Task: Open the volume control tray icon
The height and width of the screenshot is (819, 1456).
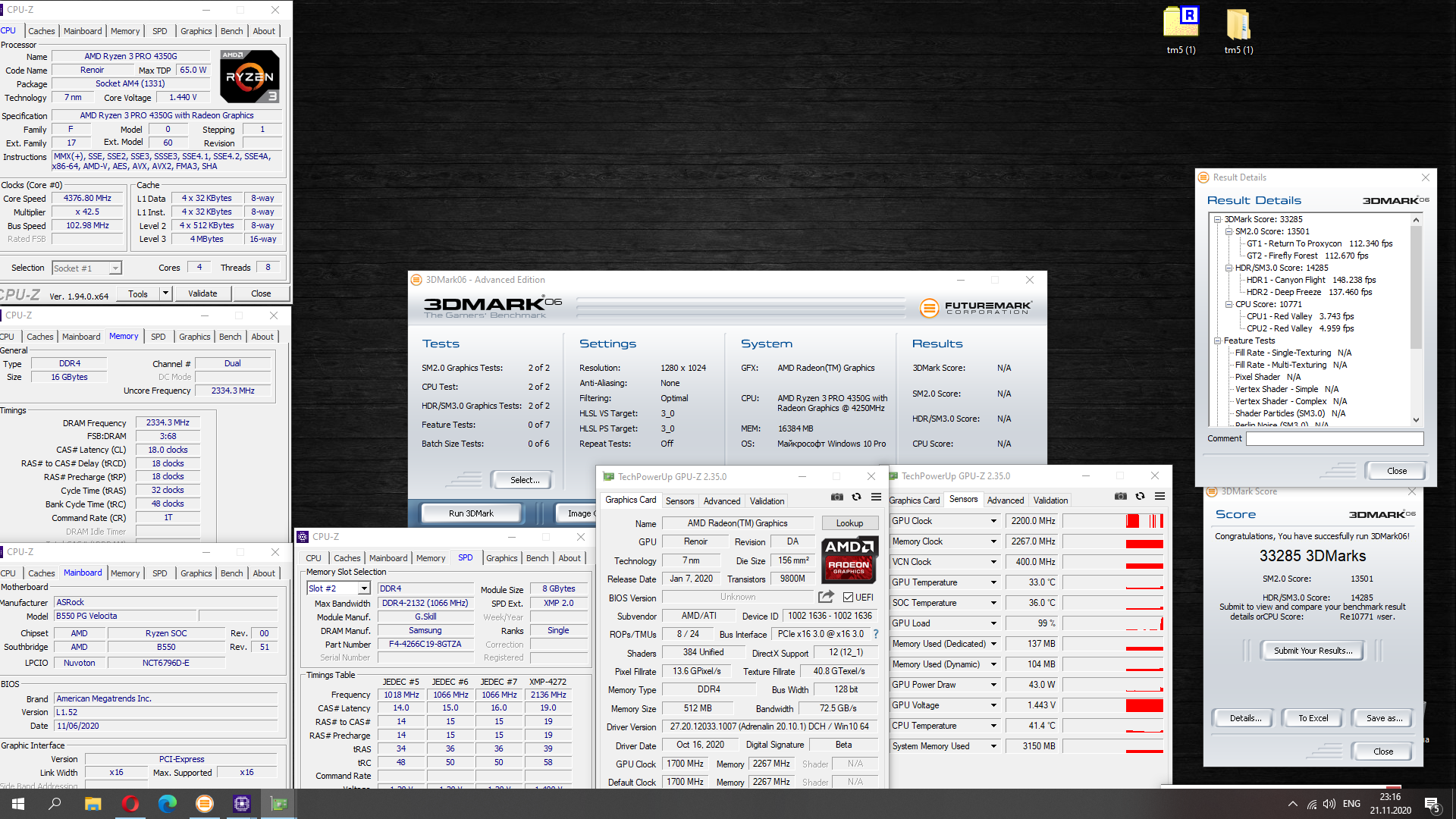Action: point(1329,805)
